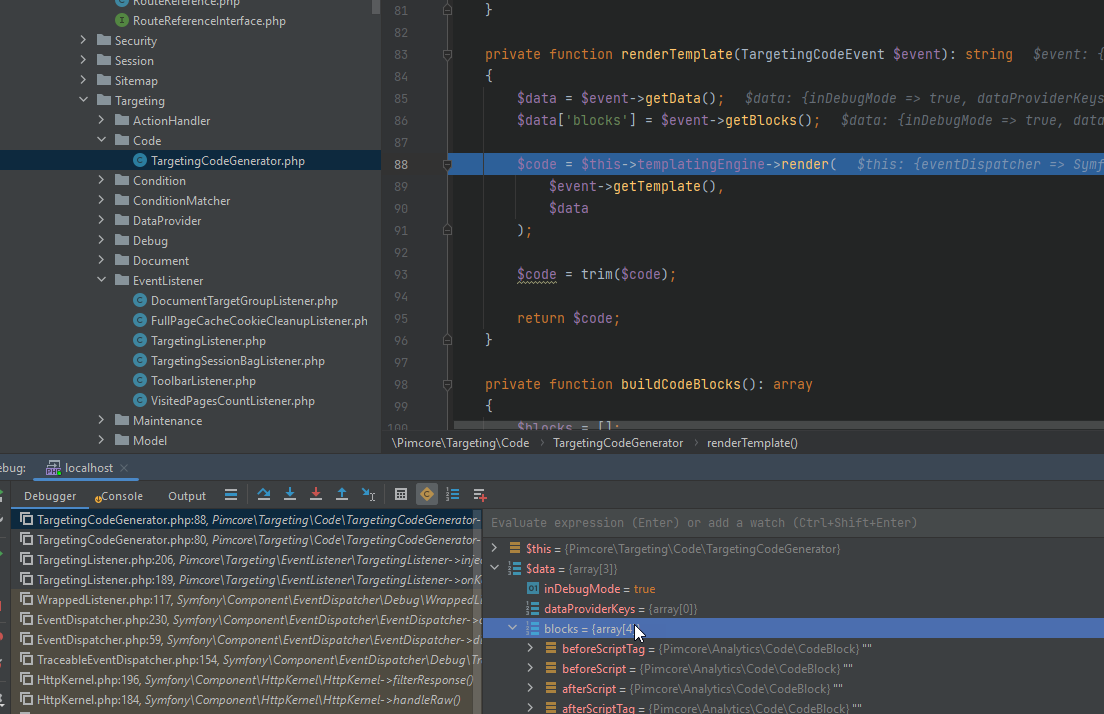Switch to the Output tab
Viewport: 1104px width, 714px height.
186,495
